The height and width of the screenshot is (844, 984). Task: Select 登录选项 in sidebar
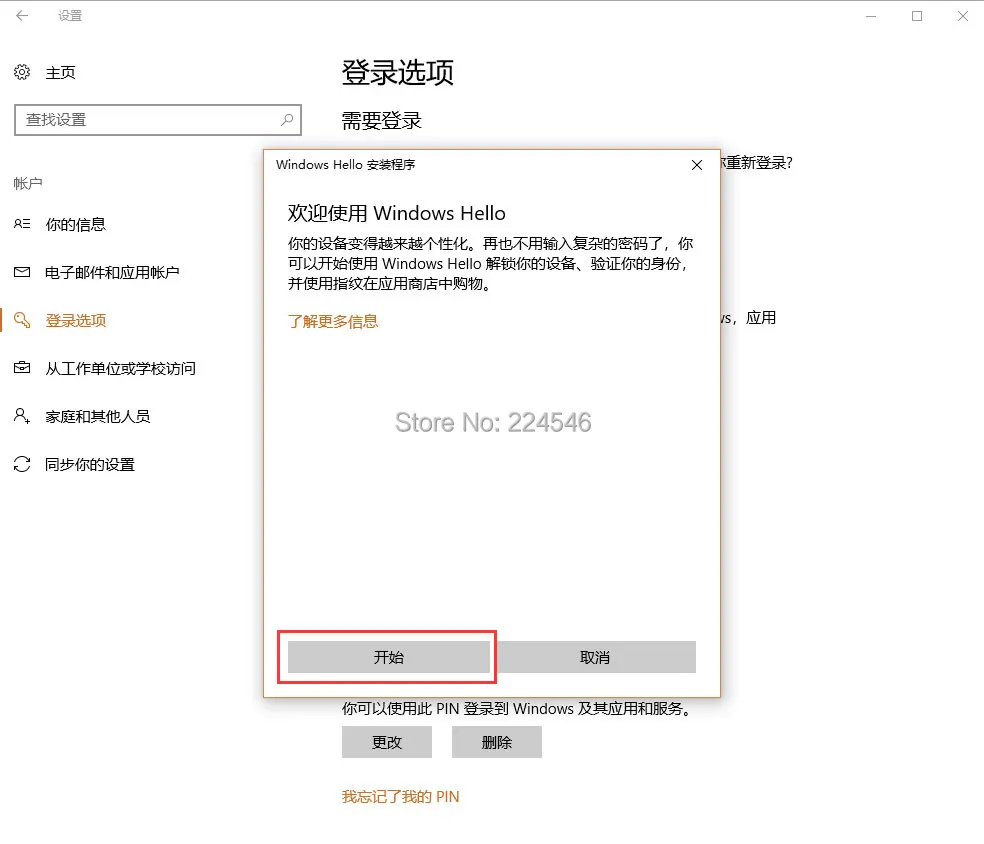pos(75,321)
